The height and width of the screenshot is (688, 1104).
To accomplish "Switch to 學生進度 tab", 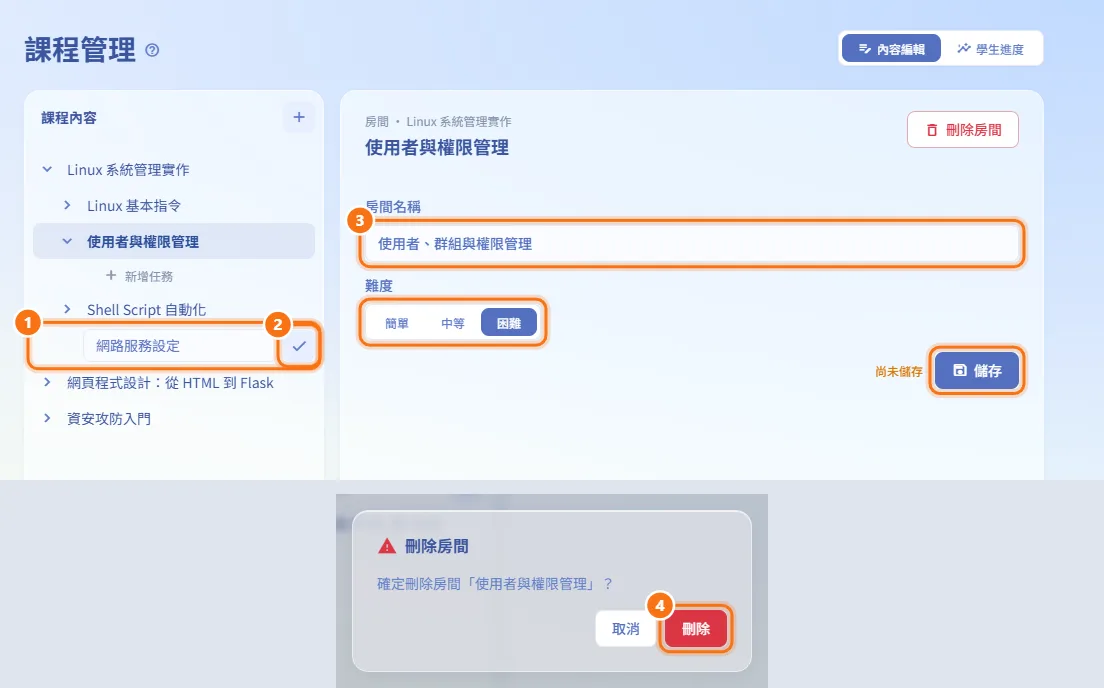I will (991, 49).
